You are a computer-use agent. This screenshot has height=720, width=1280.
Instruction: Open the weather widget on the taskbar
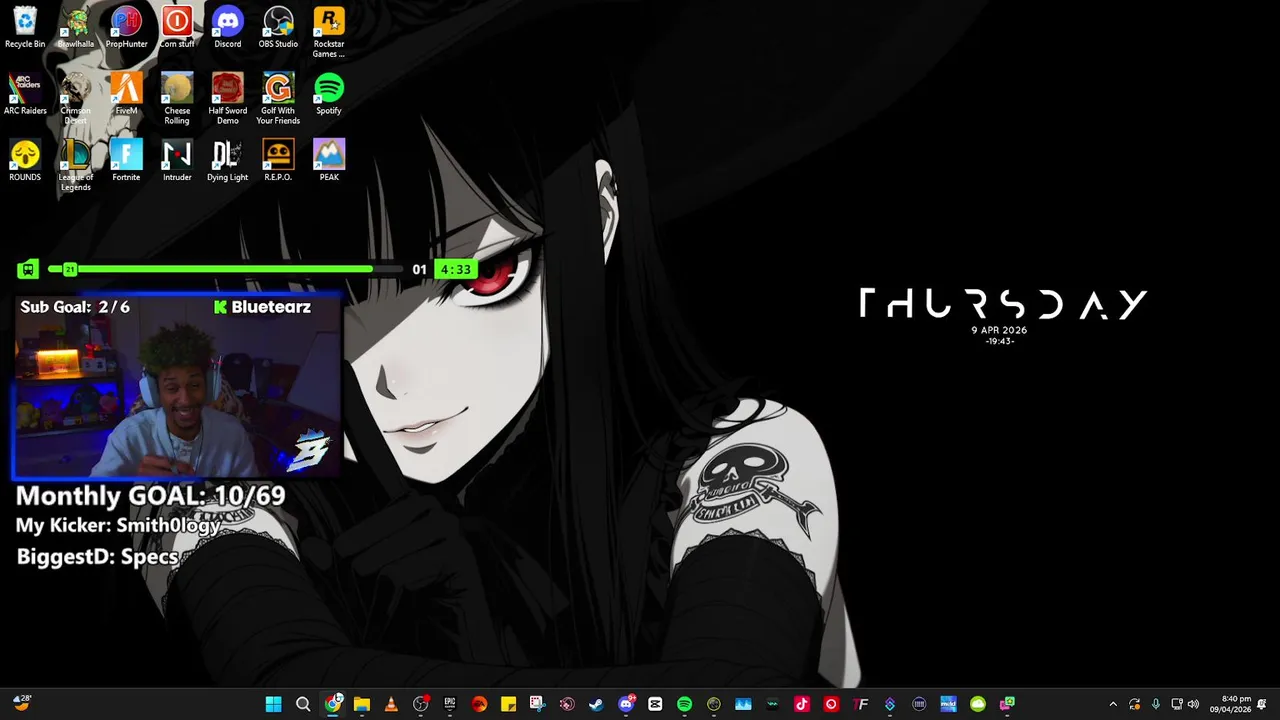point(21,704)
